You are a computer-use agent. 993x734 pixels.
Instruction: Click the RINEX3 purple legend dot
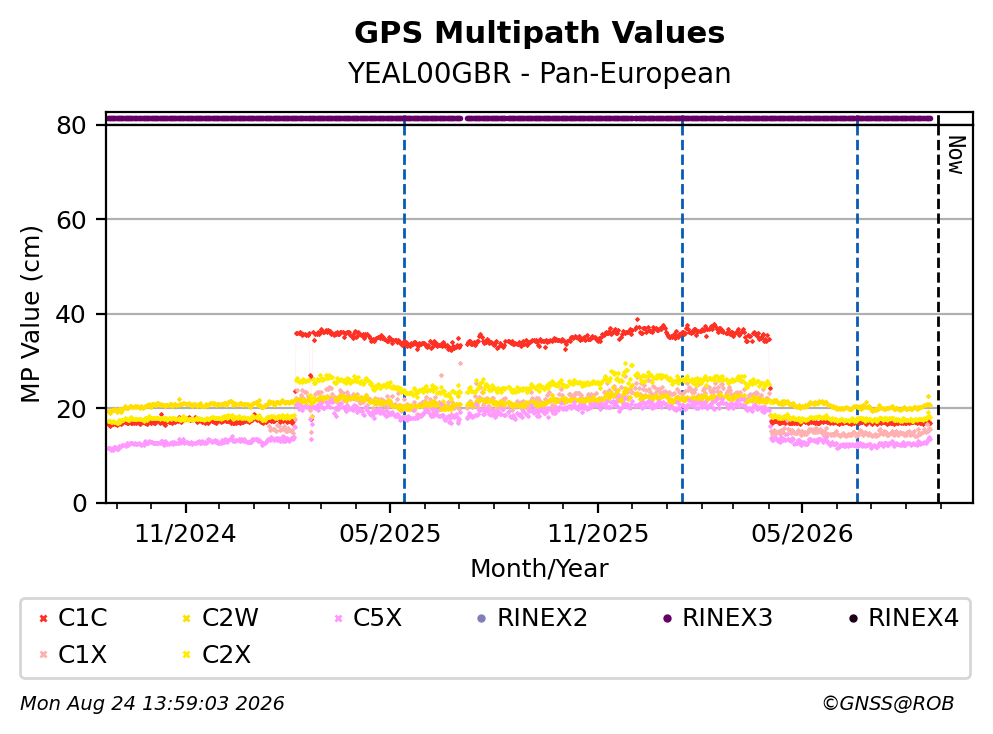667,618
